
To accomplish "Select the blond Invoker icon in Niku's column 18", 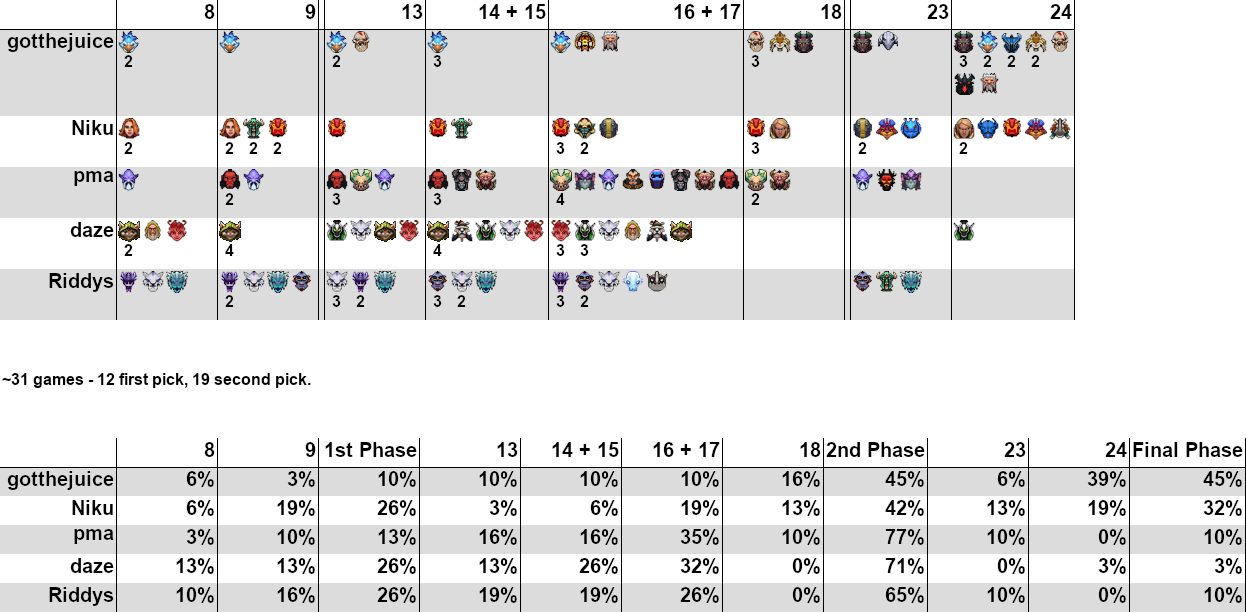I will (781, 128).
